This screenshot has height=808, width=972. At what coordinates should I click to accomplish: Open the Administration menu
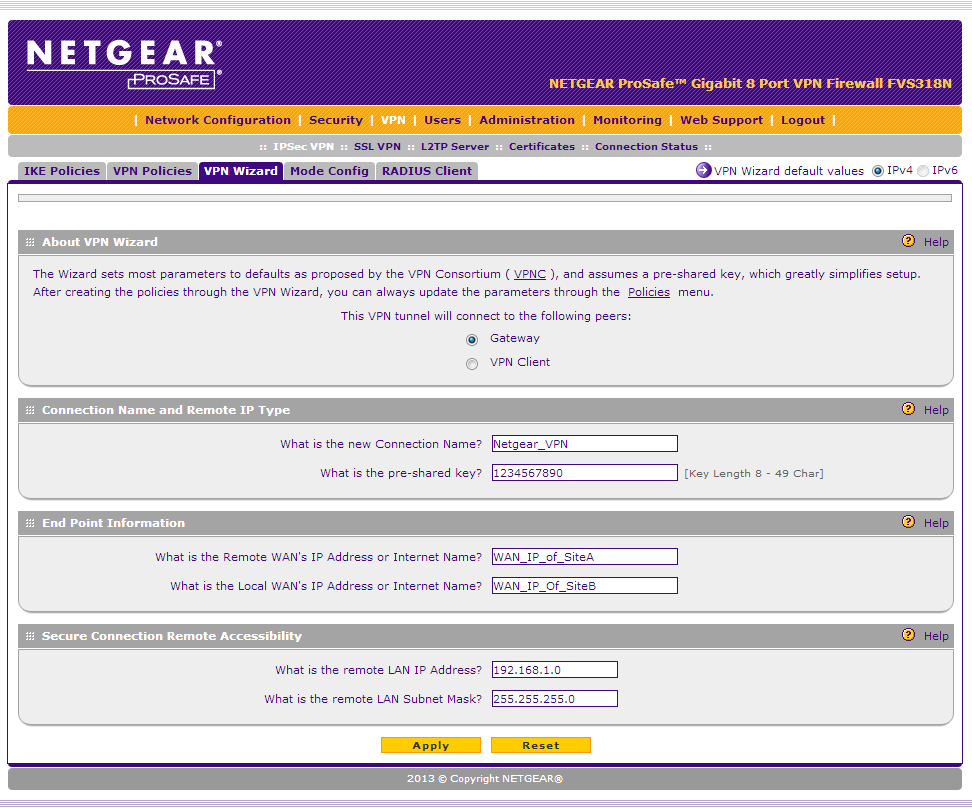pyautogui.click(x=527, y=120)
